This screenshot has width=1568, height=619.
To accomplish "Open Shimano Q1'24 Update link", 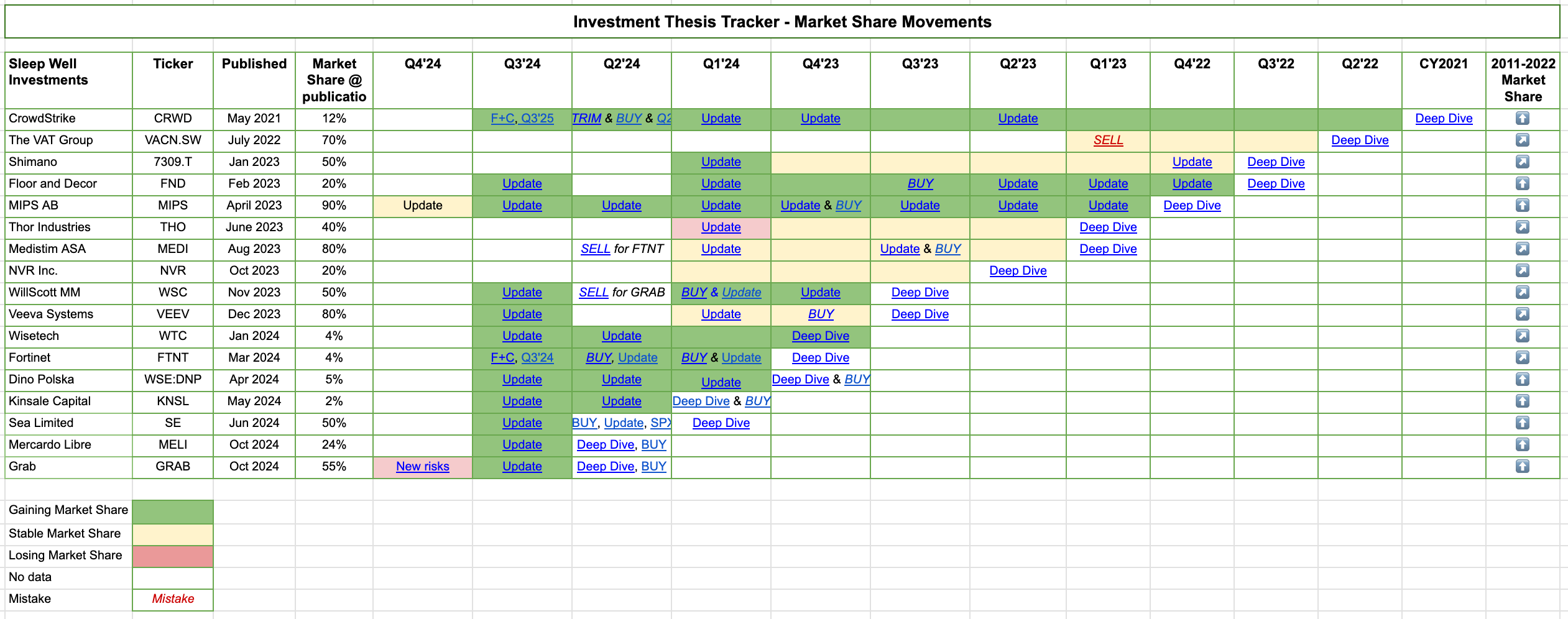I will pos(721,162).
